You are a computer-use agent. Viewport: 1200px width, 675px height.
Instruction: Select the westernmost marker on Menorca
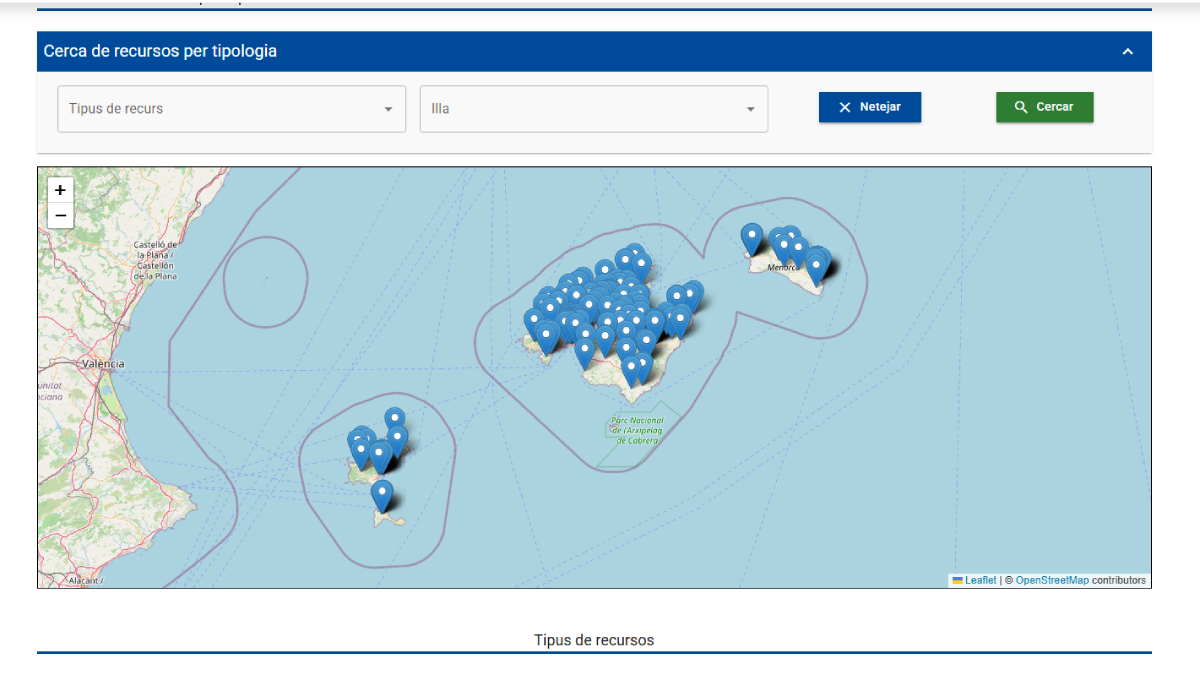click(x=752, y=238)
